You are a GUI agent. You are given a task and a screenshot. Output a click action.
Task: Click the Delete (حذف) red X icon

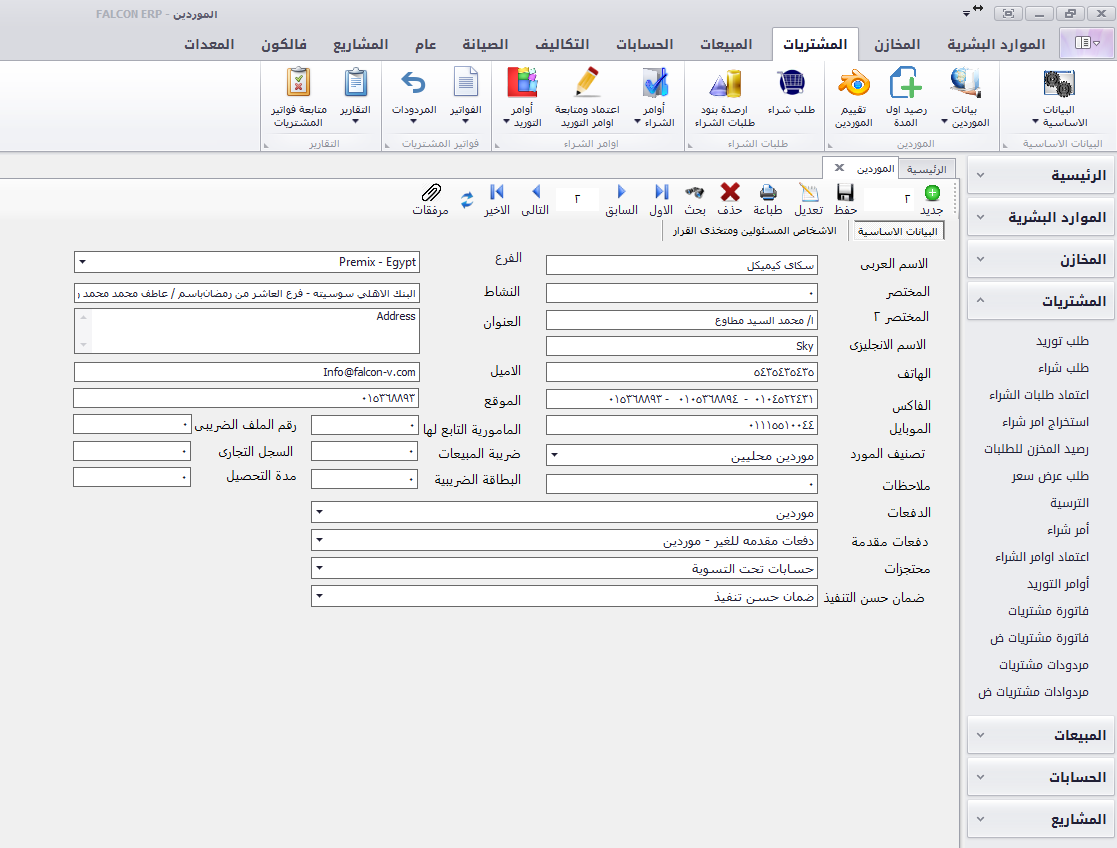730,193
